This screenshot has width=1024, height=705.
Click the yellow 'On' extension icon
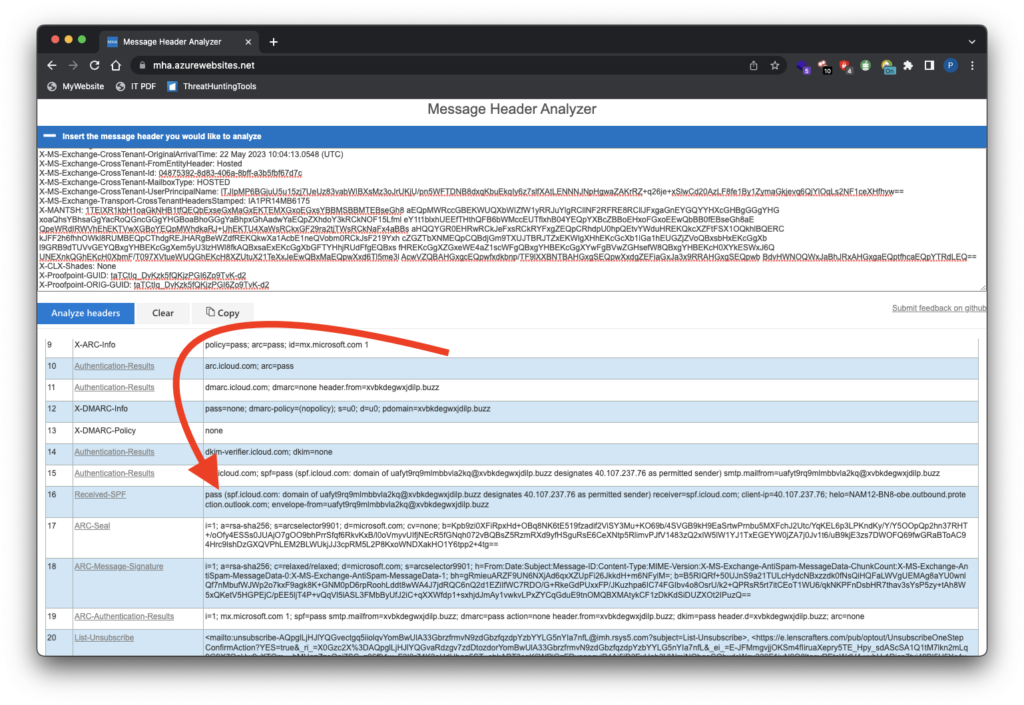tap(887, 67)
